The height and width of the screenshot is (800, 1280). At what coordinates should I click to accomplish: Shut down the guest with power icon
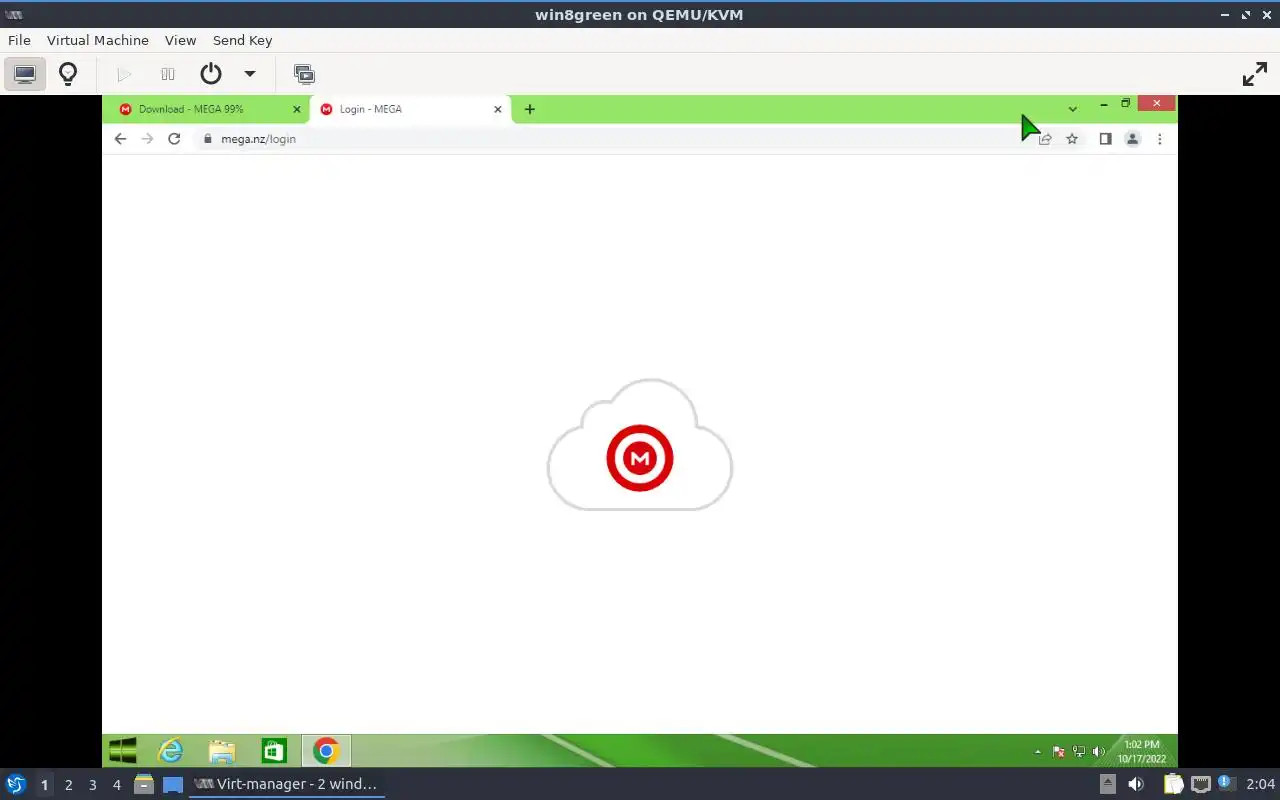210,74
